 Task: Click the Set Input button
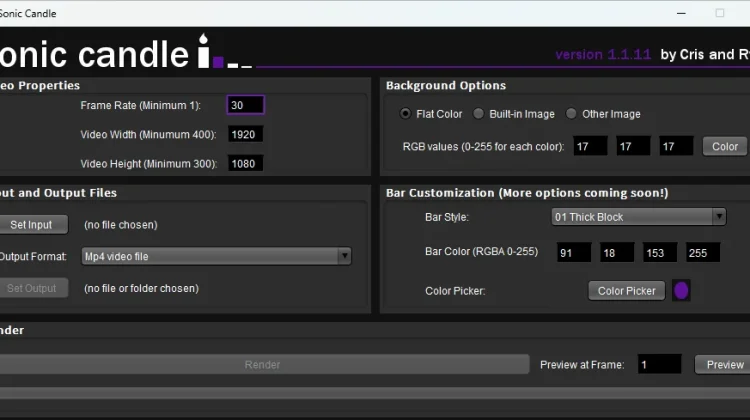point(32,225)
